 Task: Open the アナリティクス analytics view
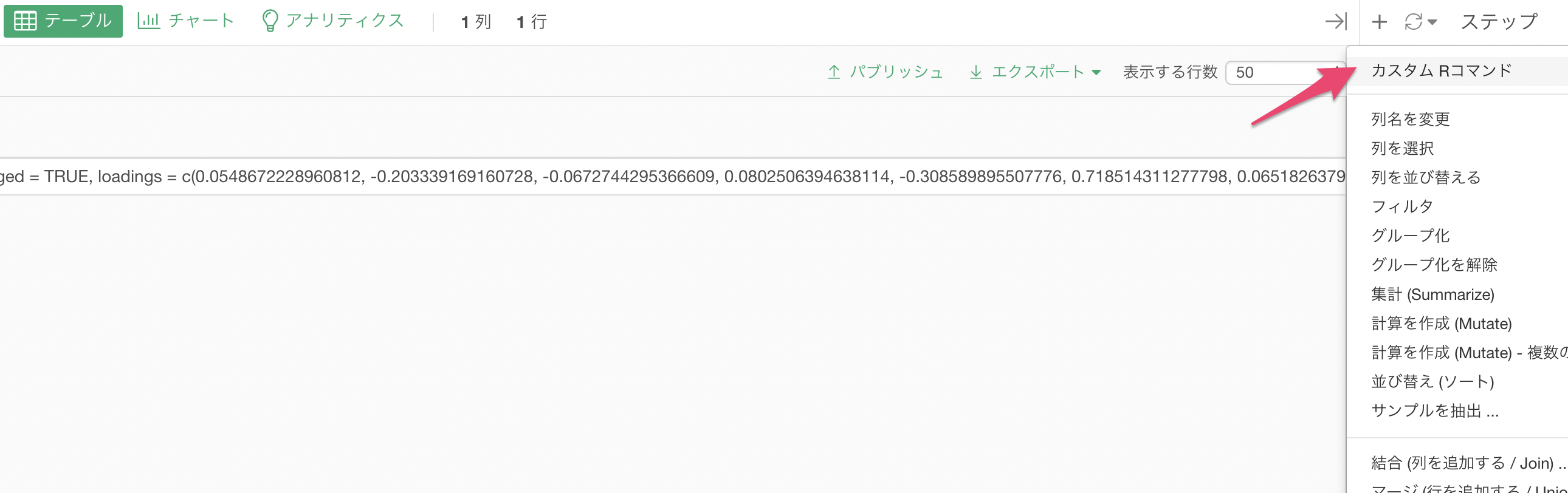tap(332, 21)
